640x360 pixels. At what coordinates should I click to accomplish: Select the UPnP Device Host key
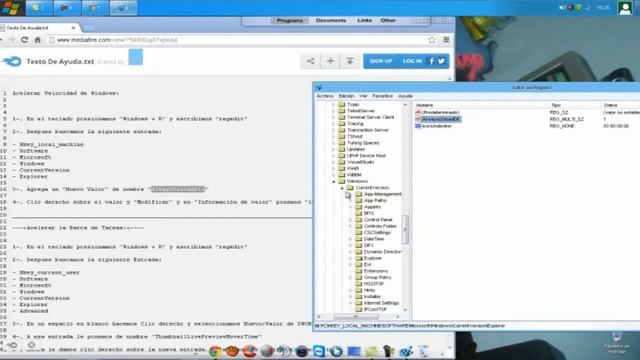pos(366,156)
